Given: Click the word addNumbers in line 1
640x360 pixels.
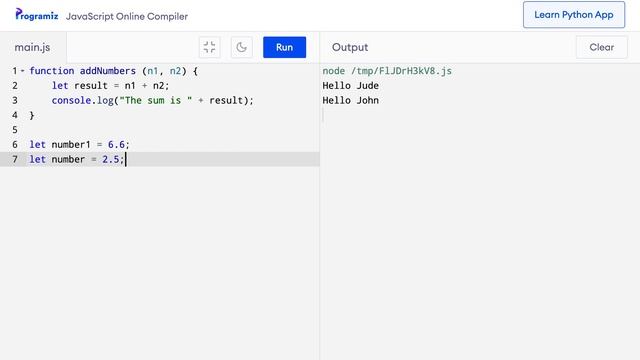Looking at the screenshot, I should point(108,71).
